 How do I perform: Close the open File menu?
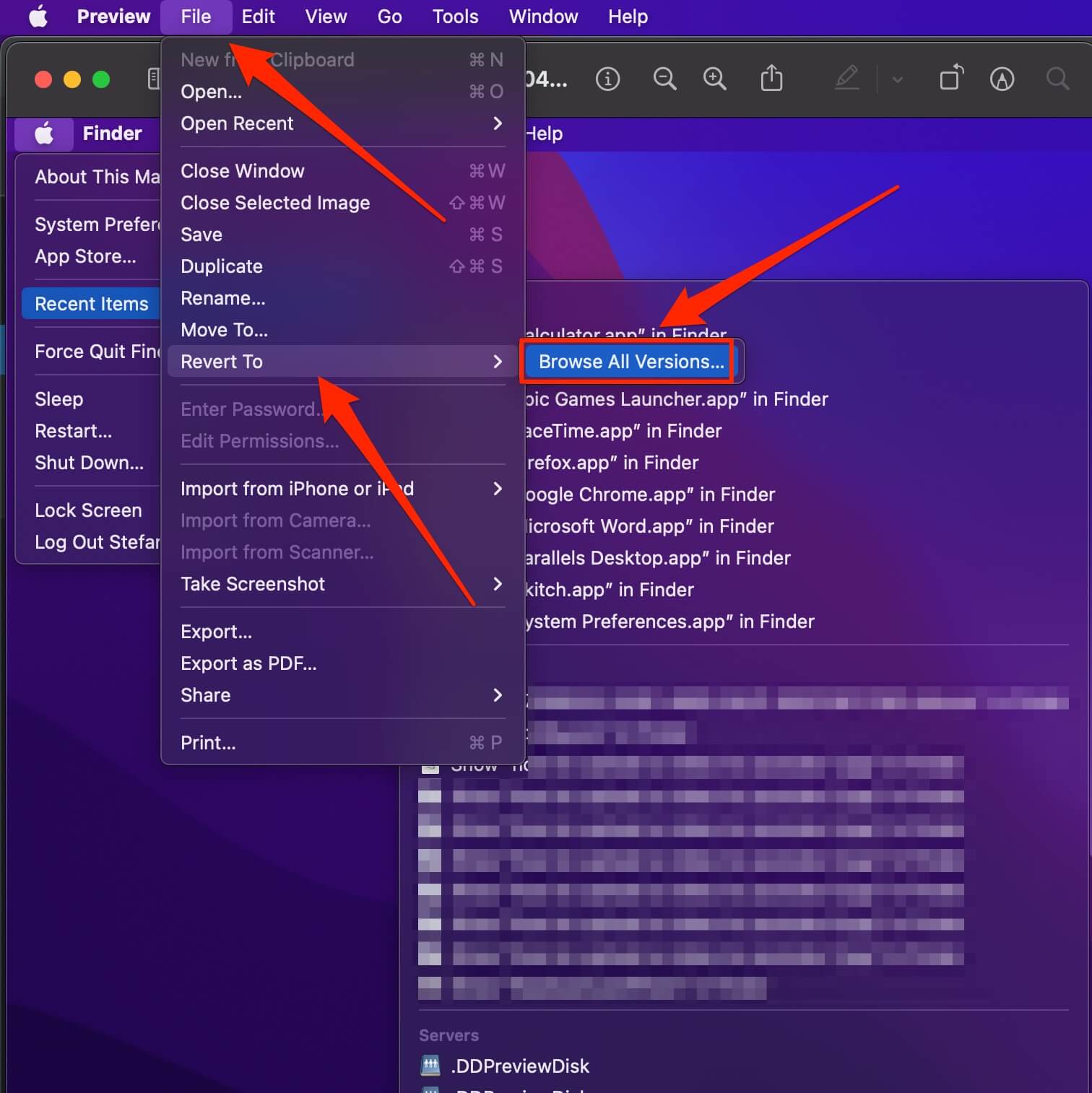(x=196, y=17)
